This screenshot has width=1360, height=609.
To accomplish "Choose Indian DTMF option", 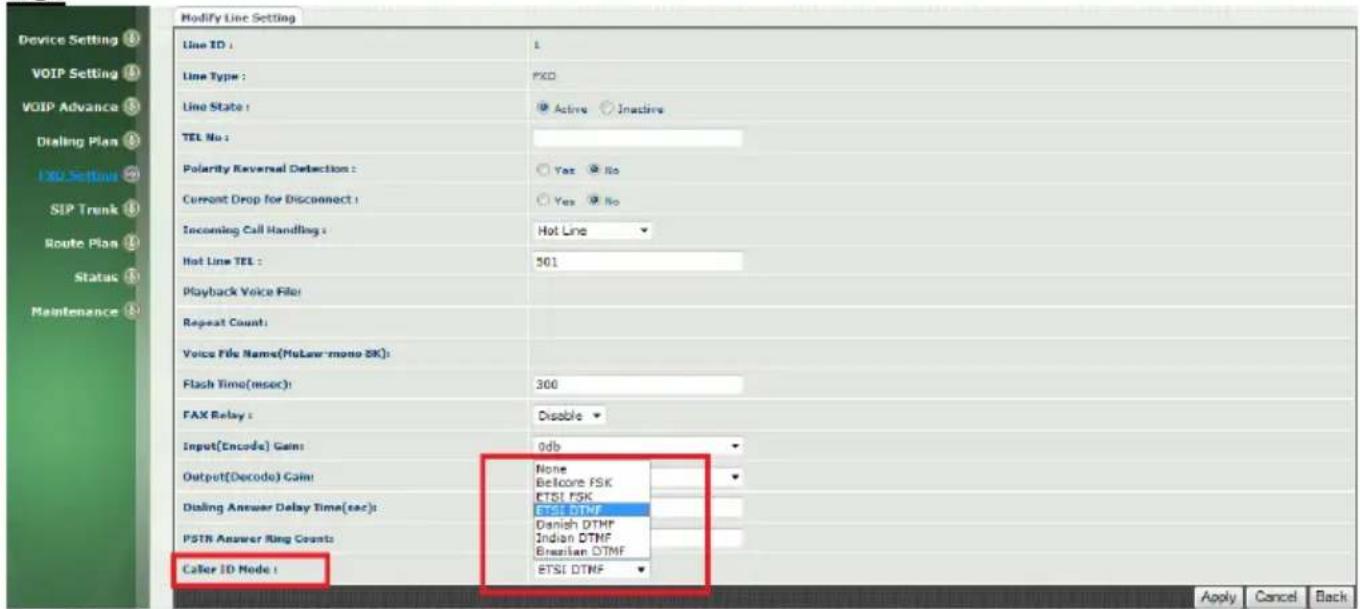I will point(591,538).
